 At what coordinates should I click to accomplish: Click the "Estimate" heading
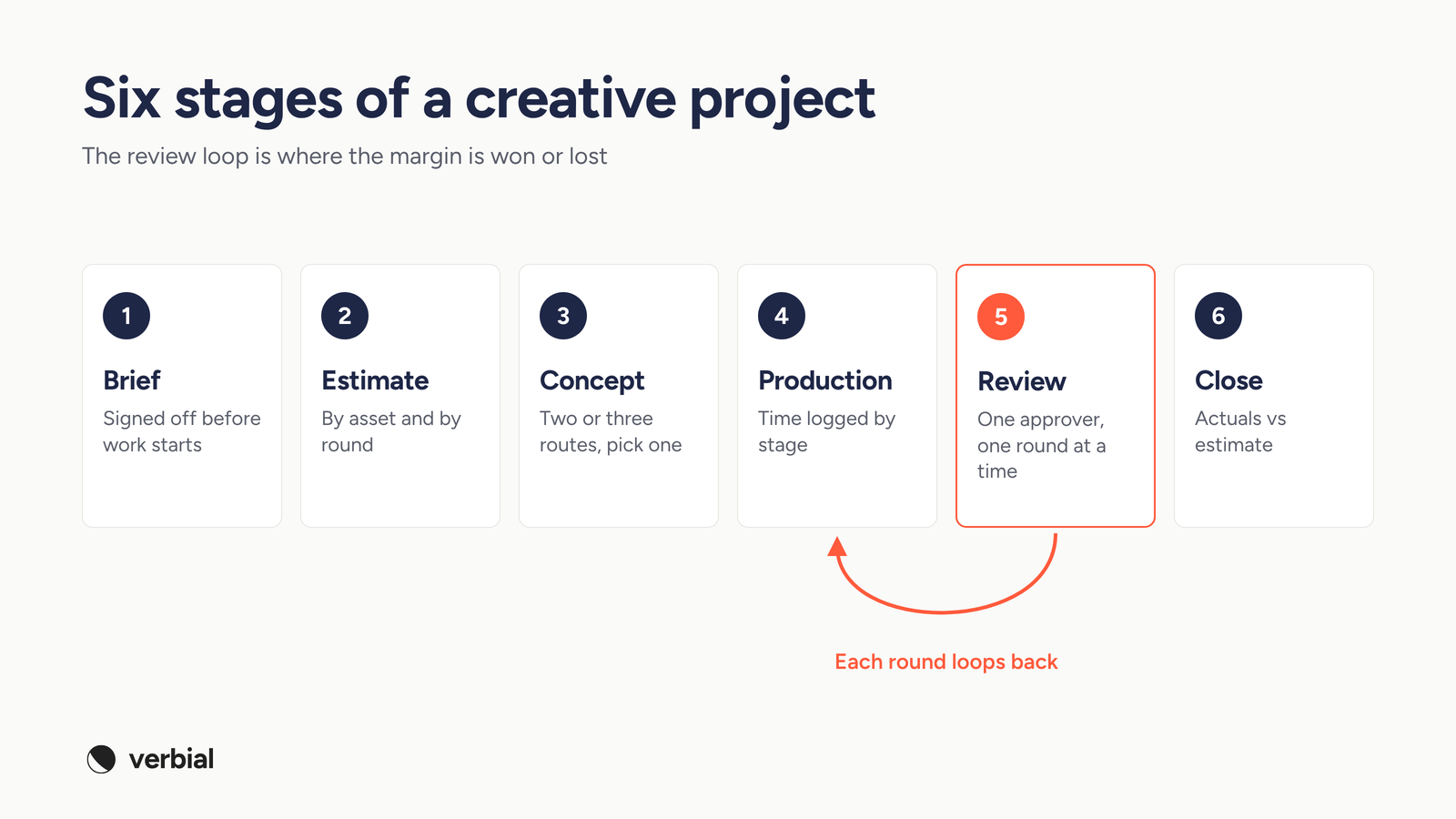coord(375,380)
